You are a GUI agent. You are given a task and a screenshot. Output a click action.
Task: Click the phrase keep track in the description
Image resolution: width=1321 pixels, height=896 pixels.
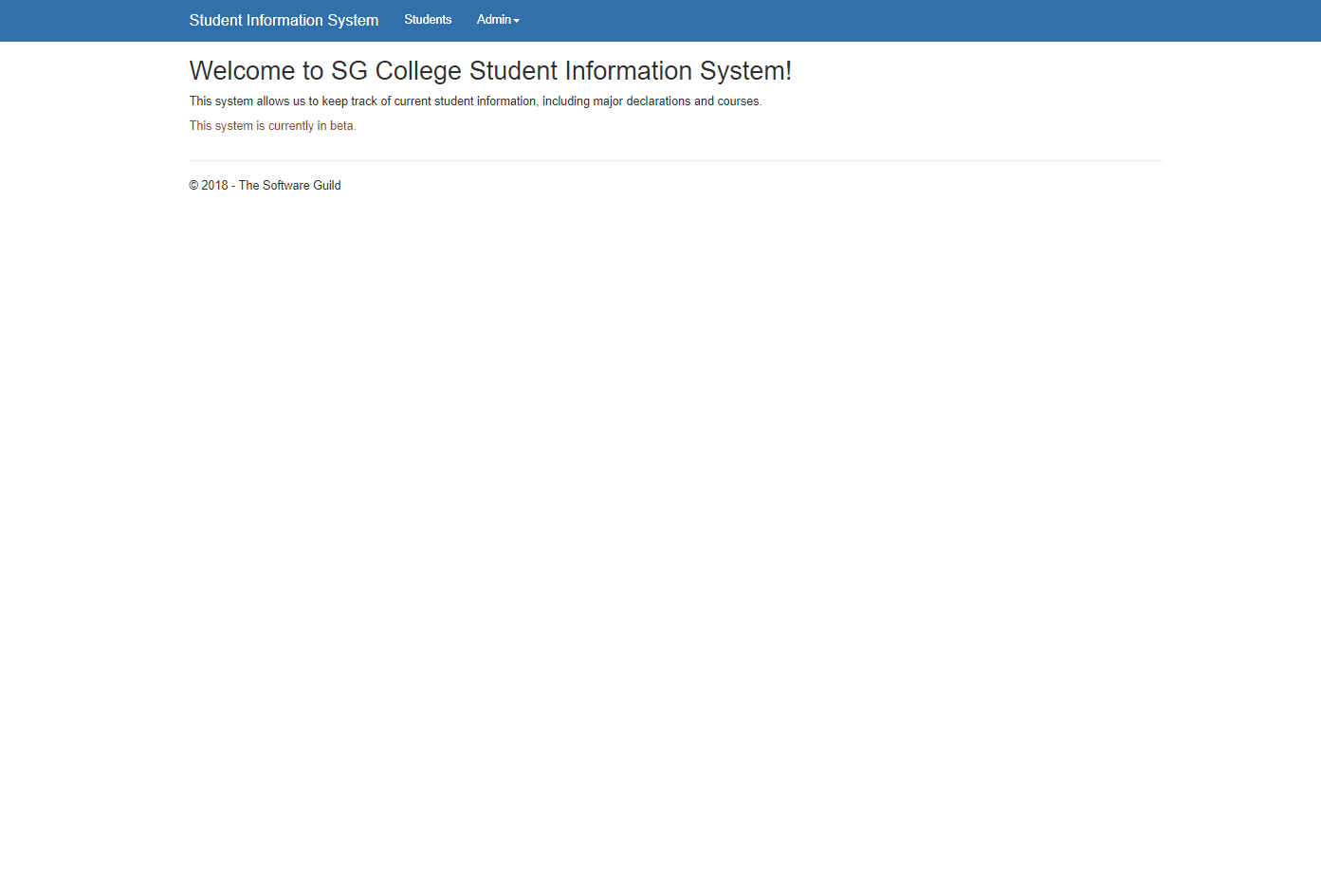click(350, 101)
